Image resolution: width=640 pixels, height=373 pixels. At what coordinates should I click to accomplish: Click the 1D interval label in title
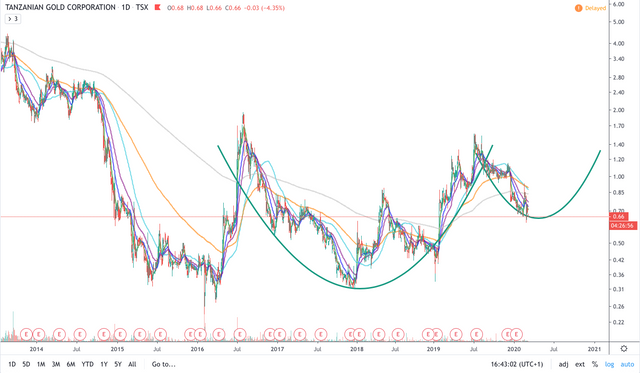[126, 7]
